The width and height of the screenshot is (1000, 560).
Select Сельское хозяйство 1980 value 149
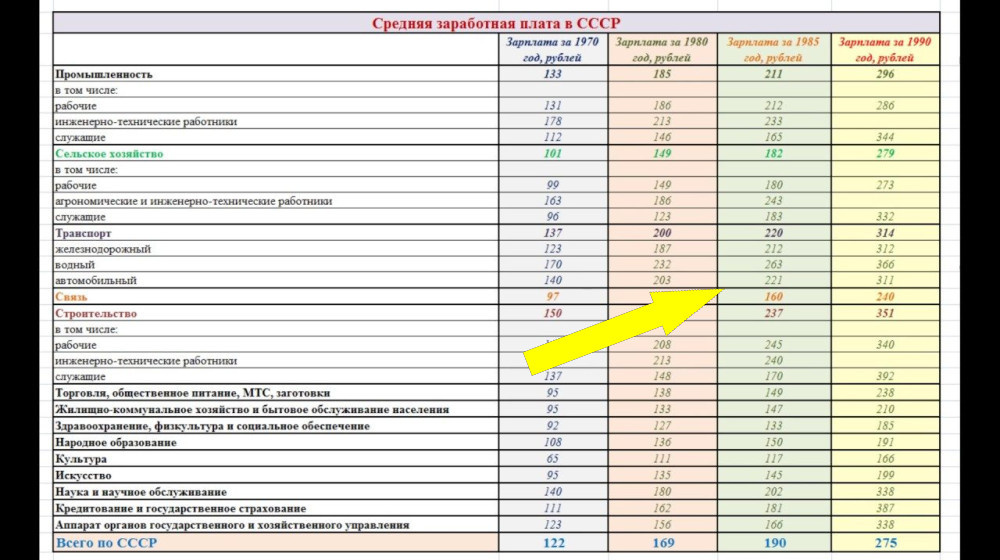tap(662, 154)
